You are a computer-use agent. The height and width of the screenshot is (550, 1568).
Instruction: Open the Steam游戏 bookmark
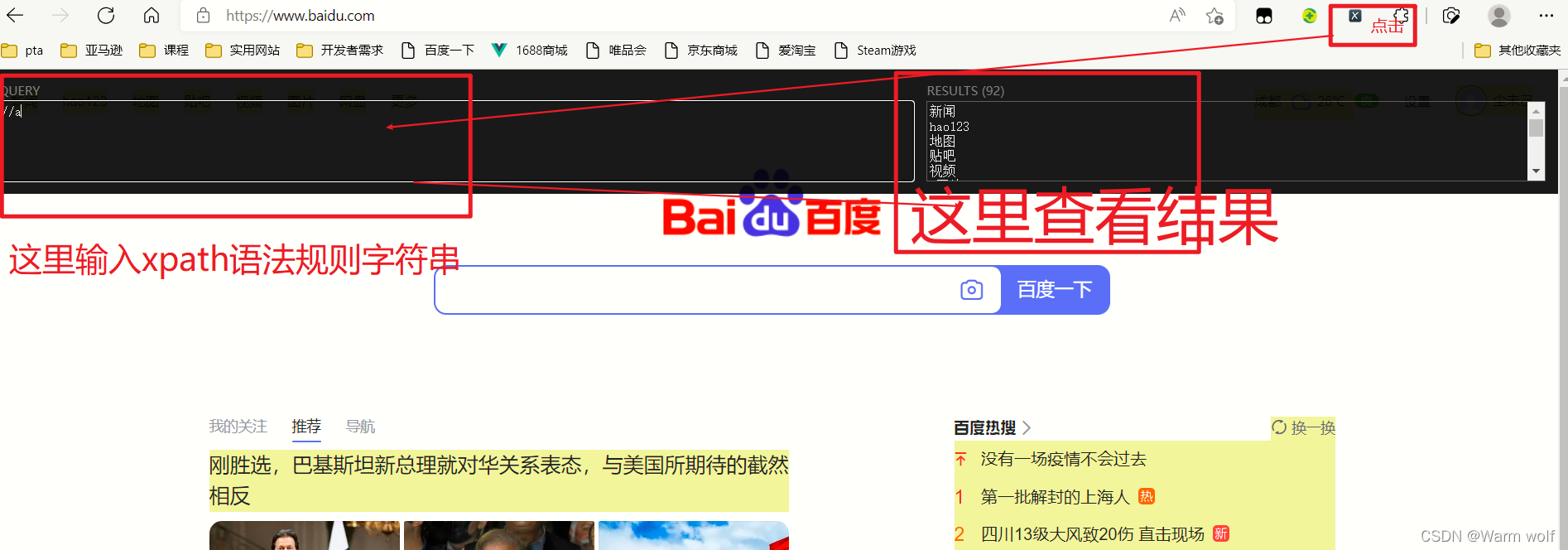(x=875, y=51)
